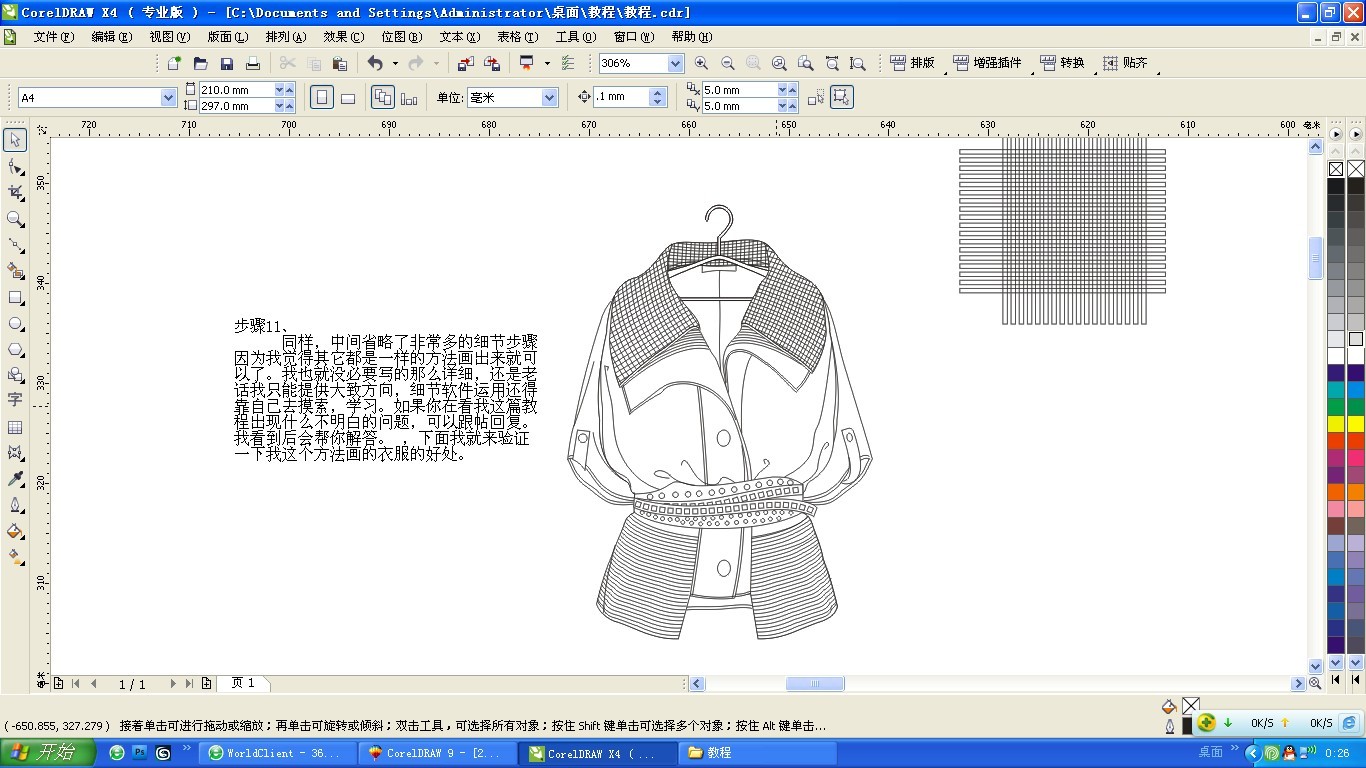
Task: Switch to CorelDRAW 9 taskbar window
Action: click(x=437, y=753)
